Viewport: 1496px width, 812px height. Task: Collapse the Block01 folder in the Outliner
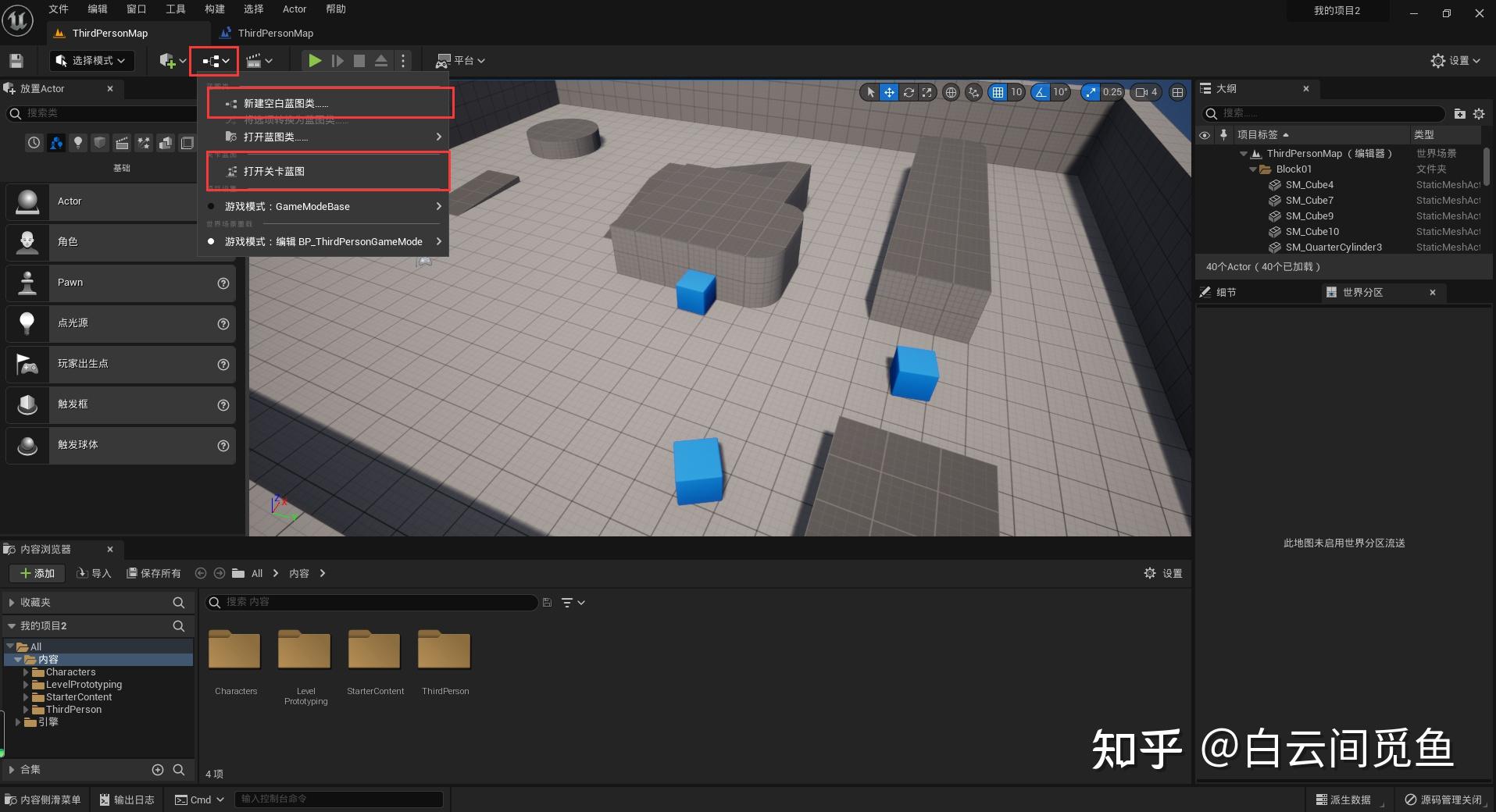[x=1254, y=169]
